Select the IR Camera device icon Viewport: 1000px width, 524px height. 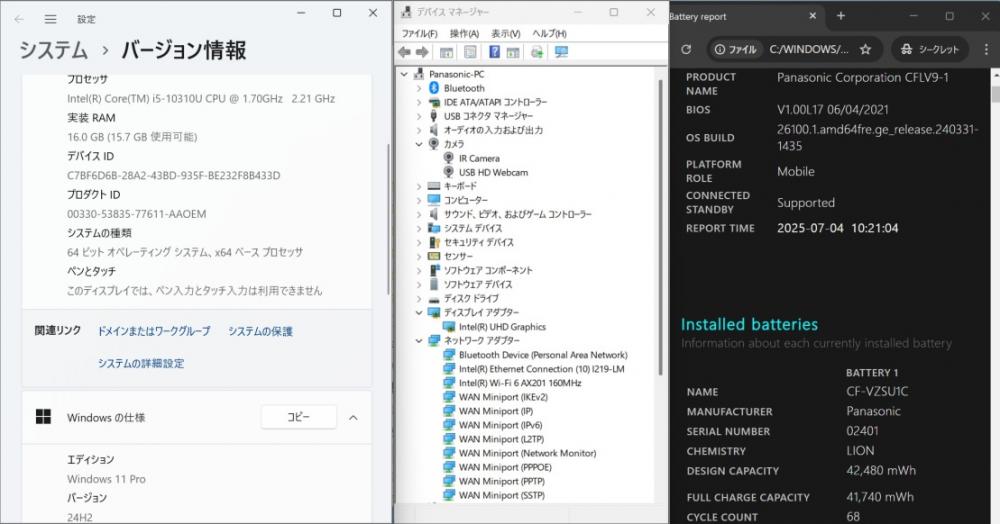[x=449, y=158]
